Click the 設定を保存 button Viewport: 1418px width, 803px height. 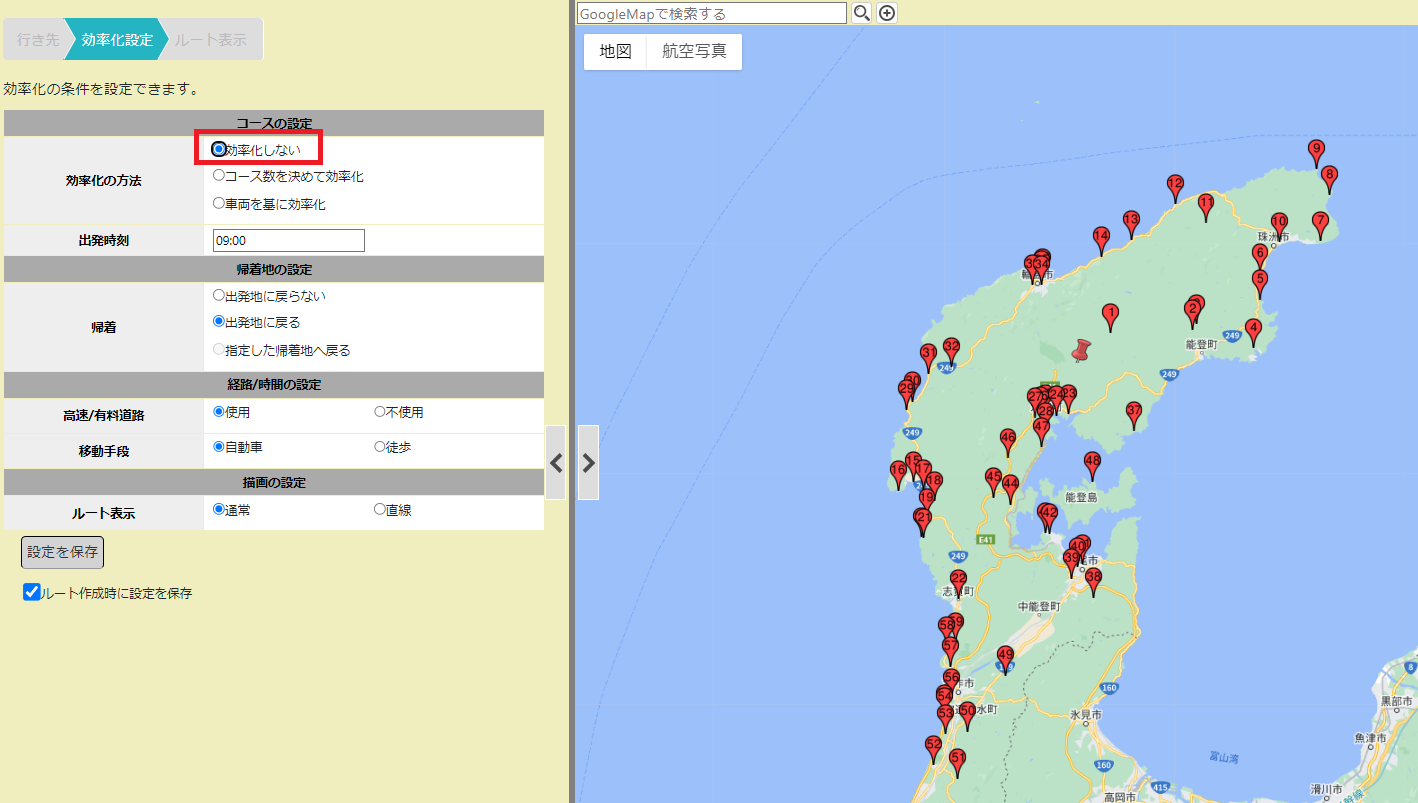(x=62, y=552)
